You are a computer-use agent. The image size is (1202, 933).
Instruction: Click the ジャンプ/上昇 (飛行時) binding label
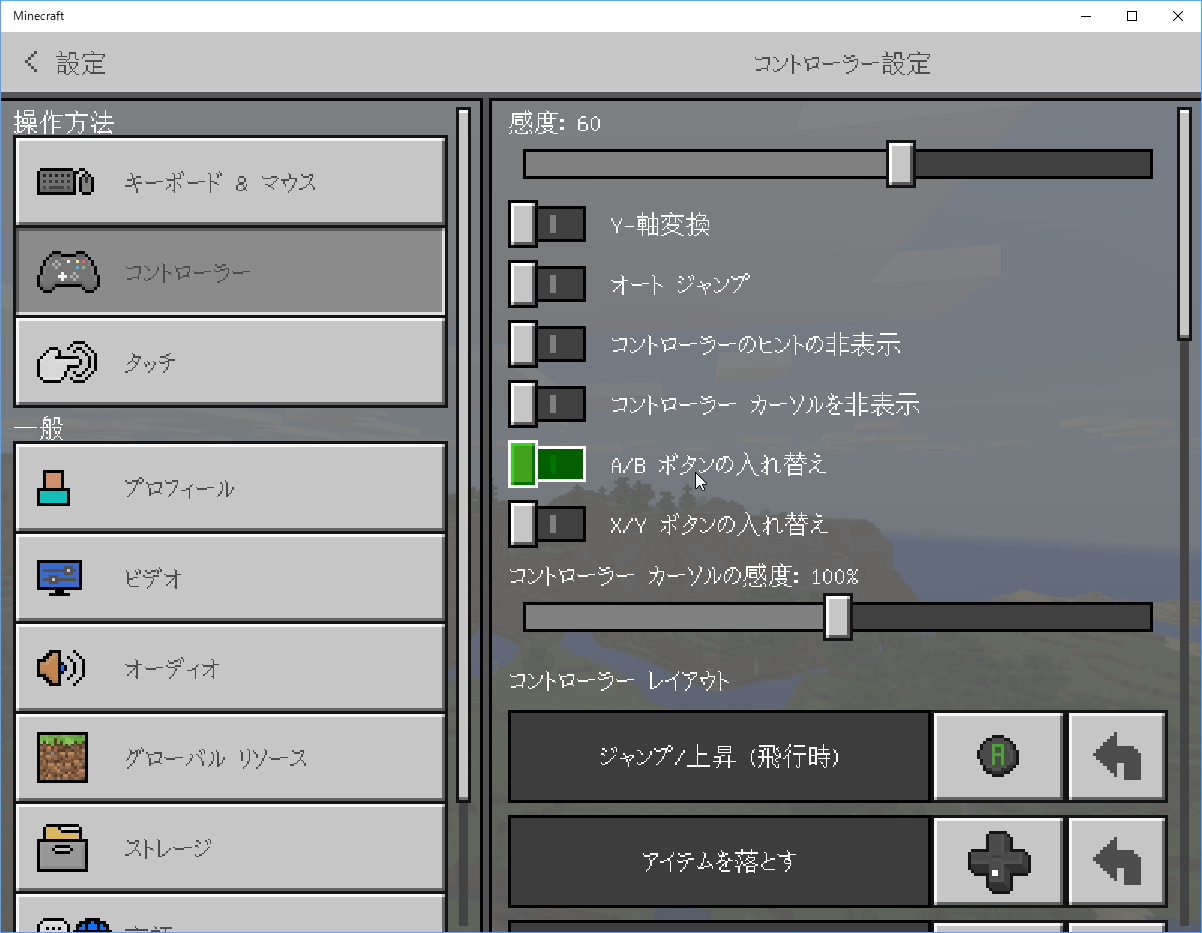pos(719,757)
